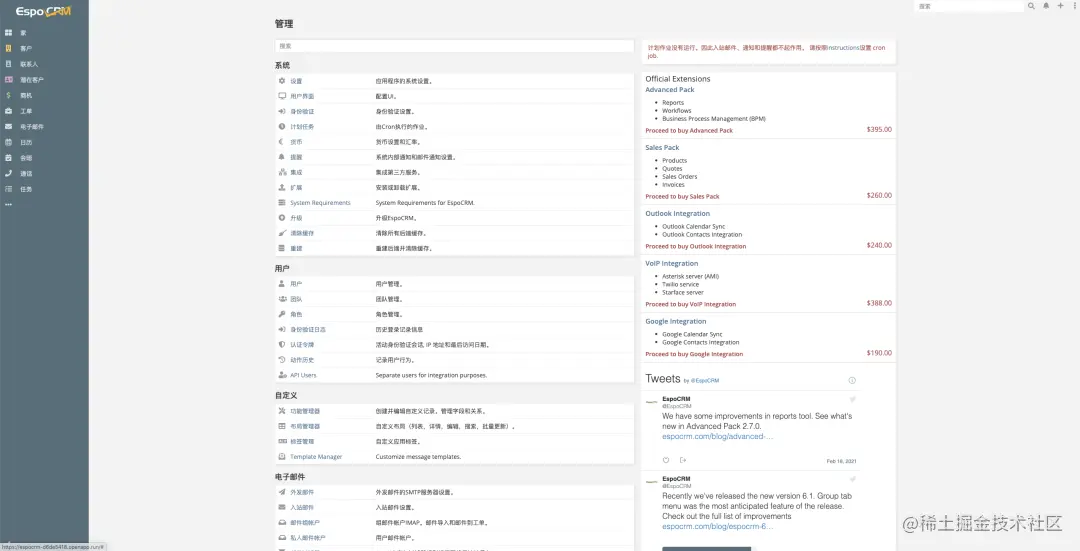
Task: Open the 商机 dollar-sign icon in sidebar
Action: tap(8, 95)
